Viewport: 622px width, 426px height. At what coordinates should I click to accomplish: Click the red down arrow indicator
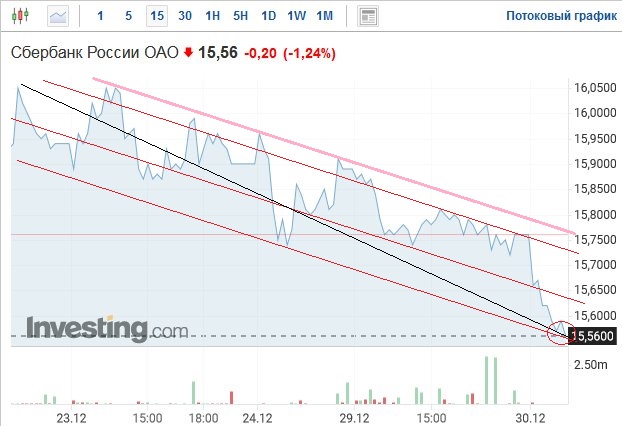coord(188,52)
